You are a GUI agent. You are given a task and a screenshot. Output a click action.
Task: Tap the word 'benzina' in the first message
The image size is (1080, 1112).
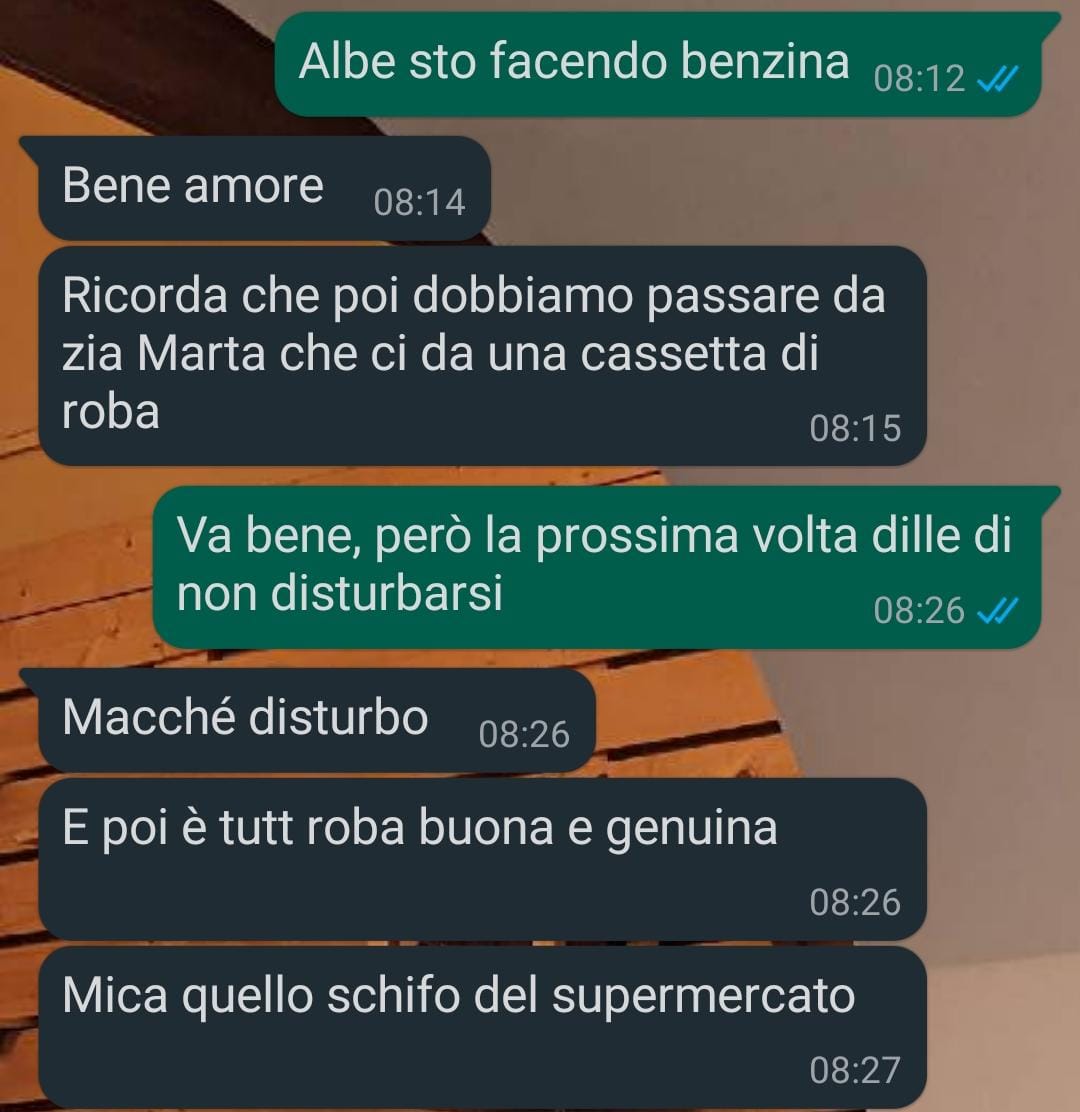pyautogui.click(x=765, y=61)
